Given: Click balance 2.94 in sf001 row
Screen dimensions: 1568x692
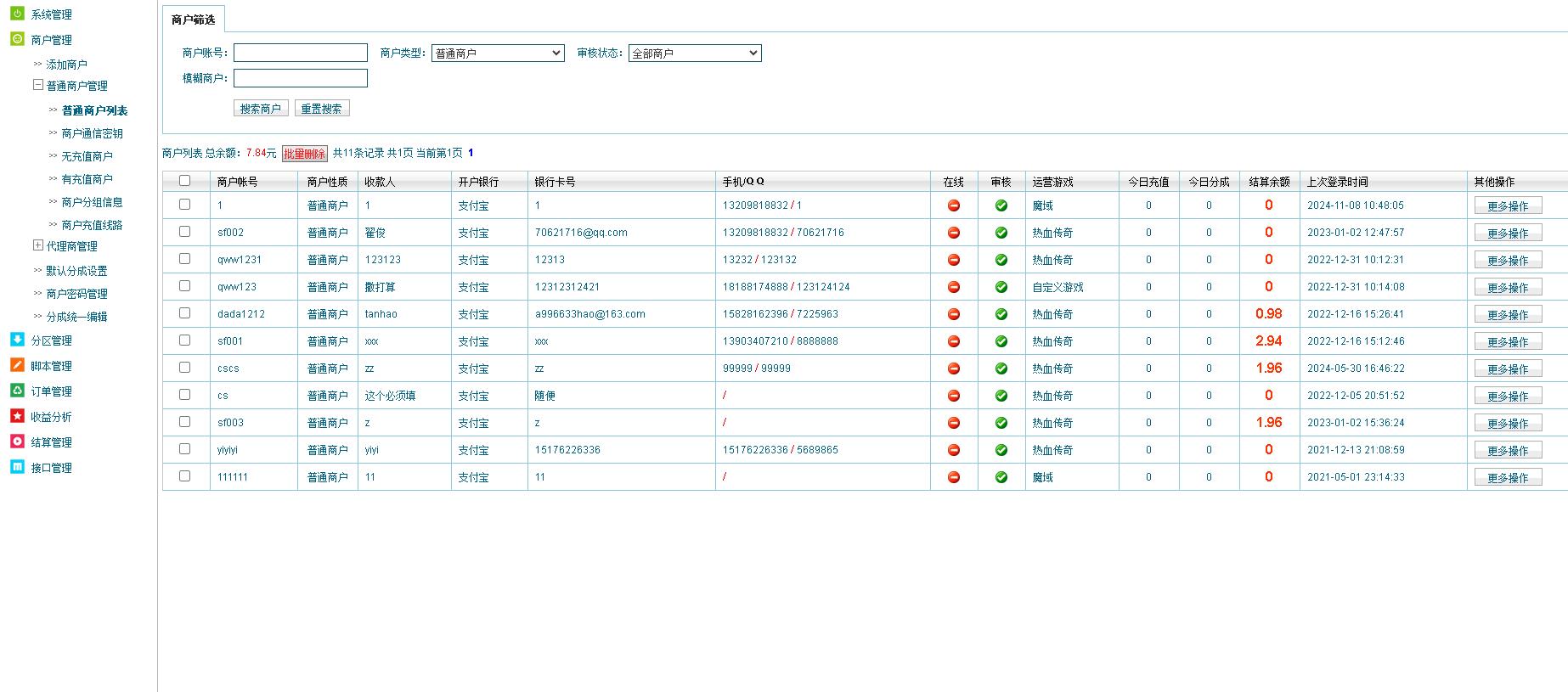Looking at the screenshot, I should coord(1269,341).
